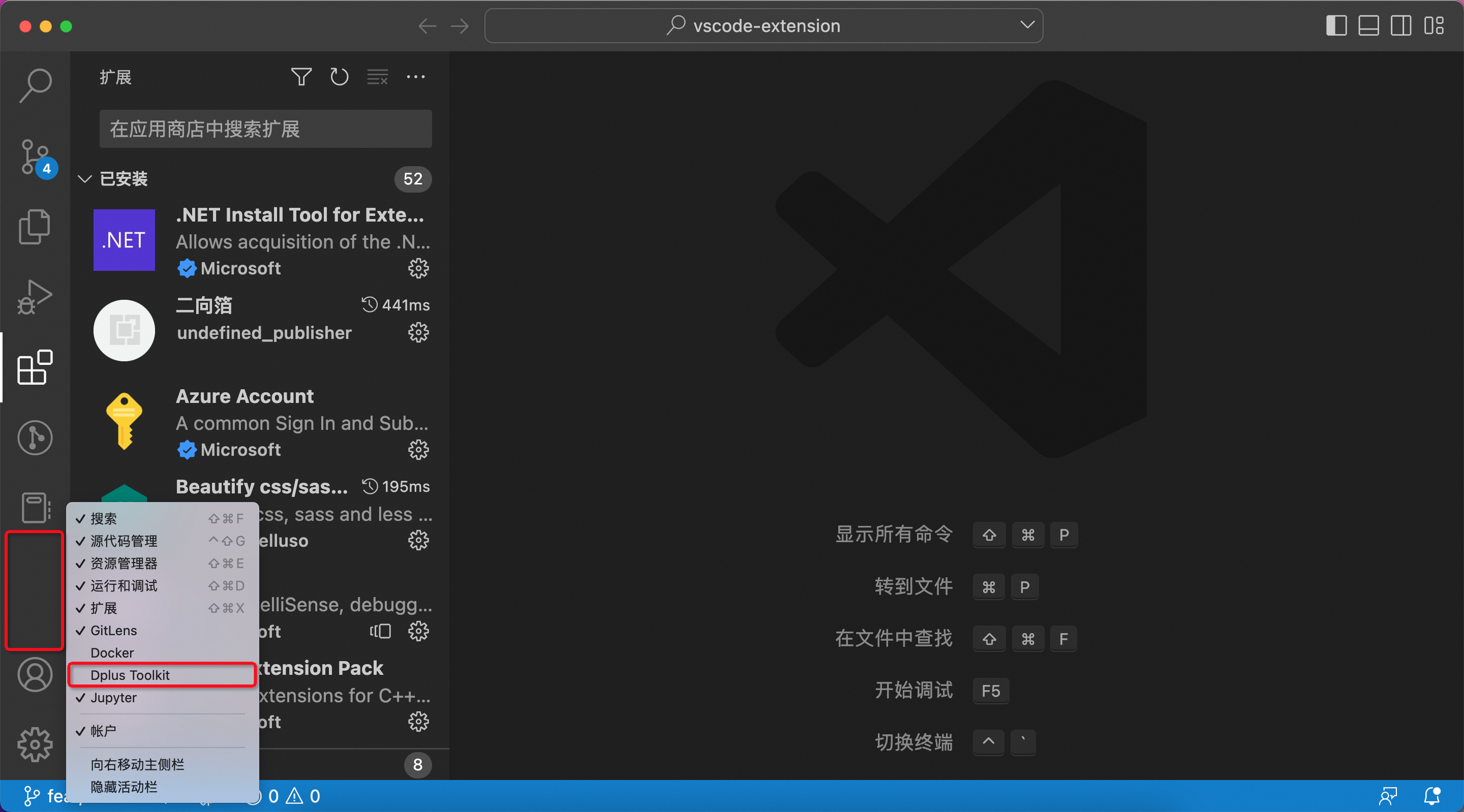Open the 二向箔 extension entry
Image resolution: width=1464 pixels, height=812 pixels.
tap(260, 331)
